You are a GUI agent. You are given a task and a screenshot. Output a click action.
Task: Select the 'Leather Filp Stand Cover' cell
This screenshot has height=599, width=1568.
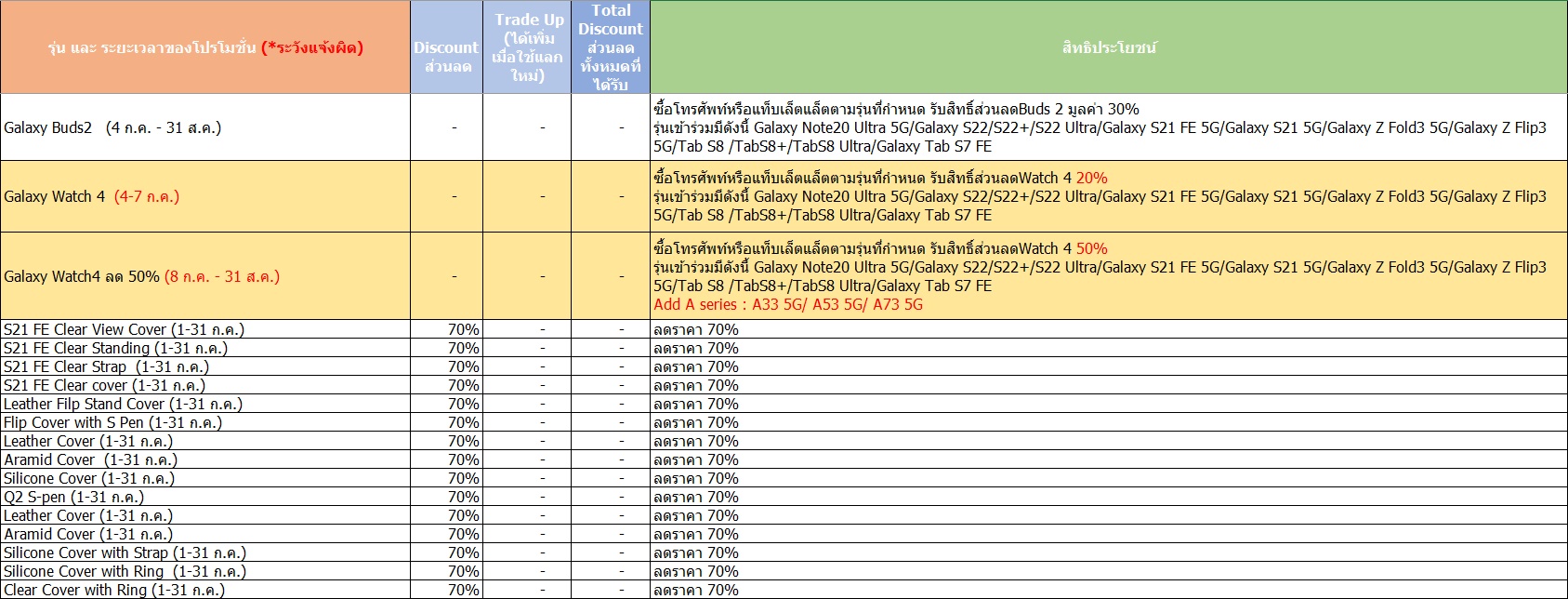tap(205, 404)
